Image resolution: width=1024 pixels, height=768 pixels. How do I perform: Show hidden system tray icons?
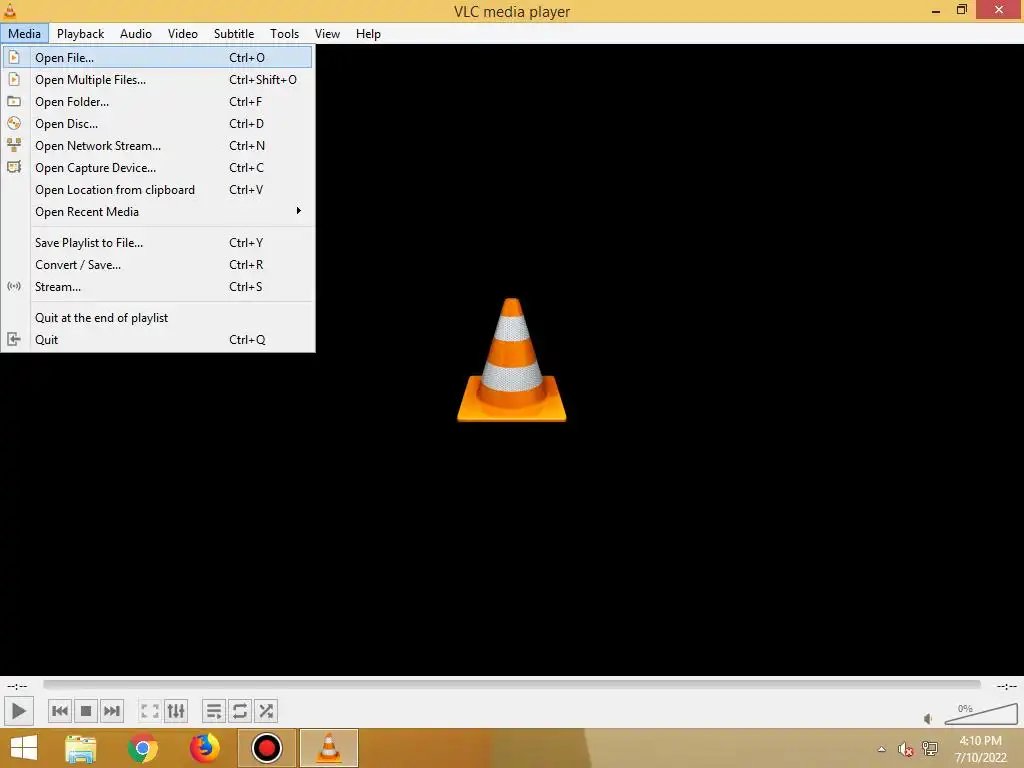[881, 749]
